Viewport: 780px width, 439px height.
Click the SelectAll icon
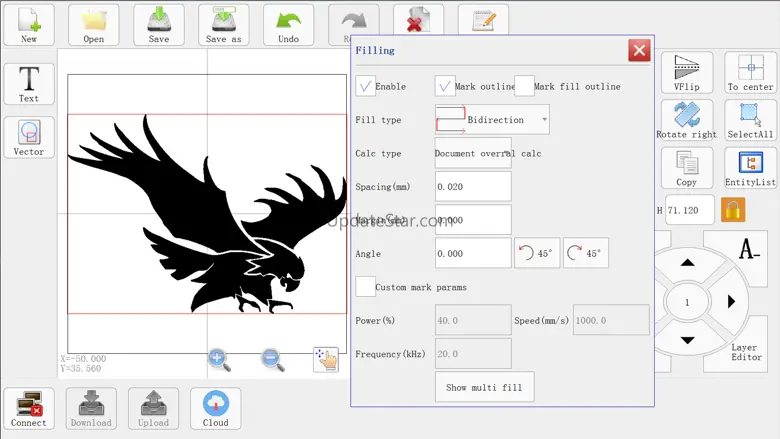750,120
